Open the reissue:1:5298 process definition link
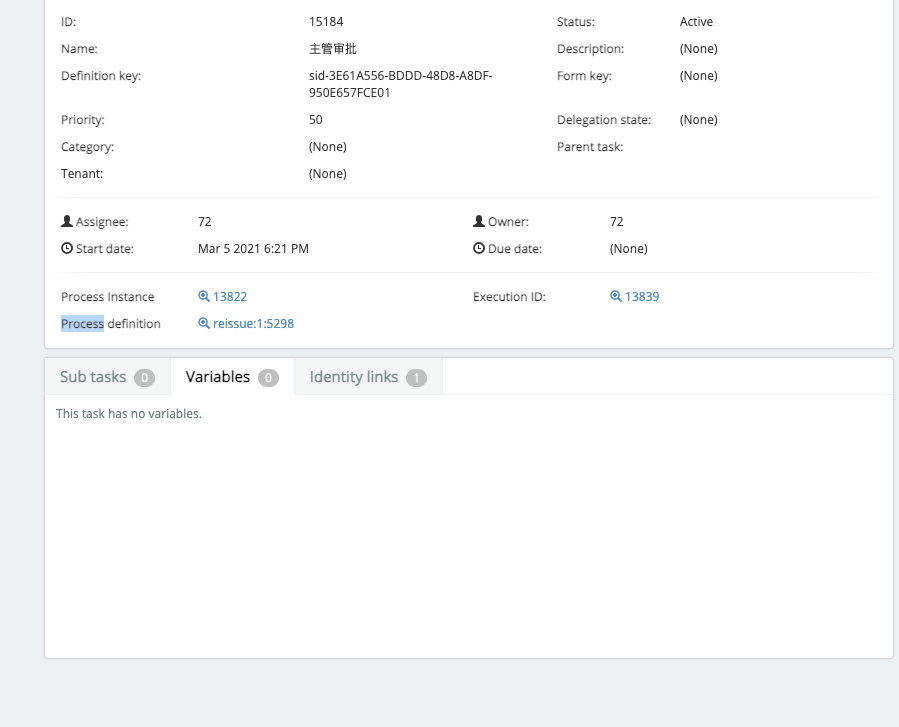The width and height of the screenshot is (899, 727). (252, 323)
